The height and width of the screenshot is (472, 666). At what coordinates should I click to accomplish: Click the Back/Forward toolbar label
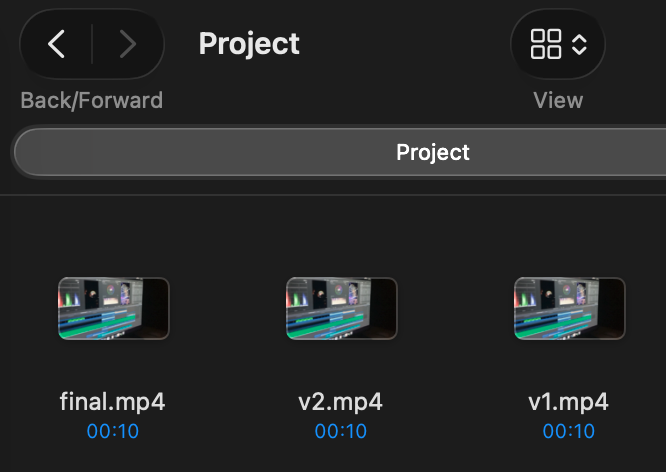pyautogui.click(x=91, y=100)
